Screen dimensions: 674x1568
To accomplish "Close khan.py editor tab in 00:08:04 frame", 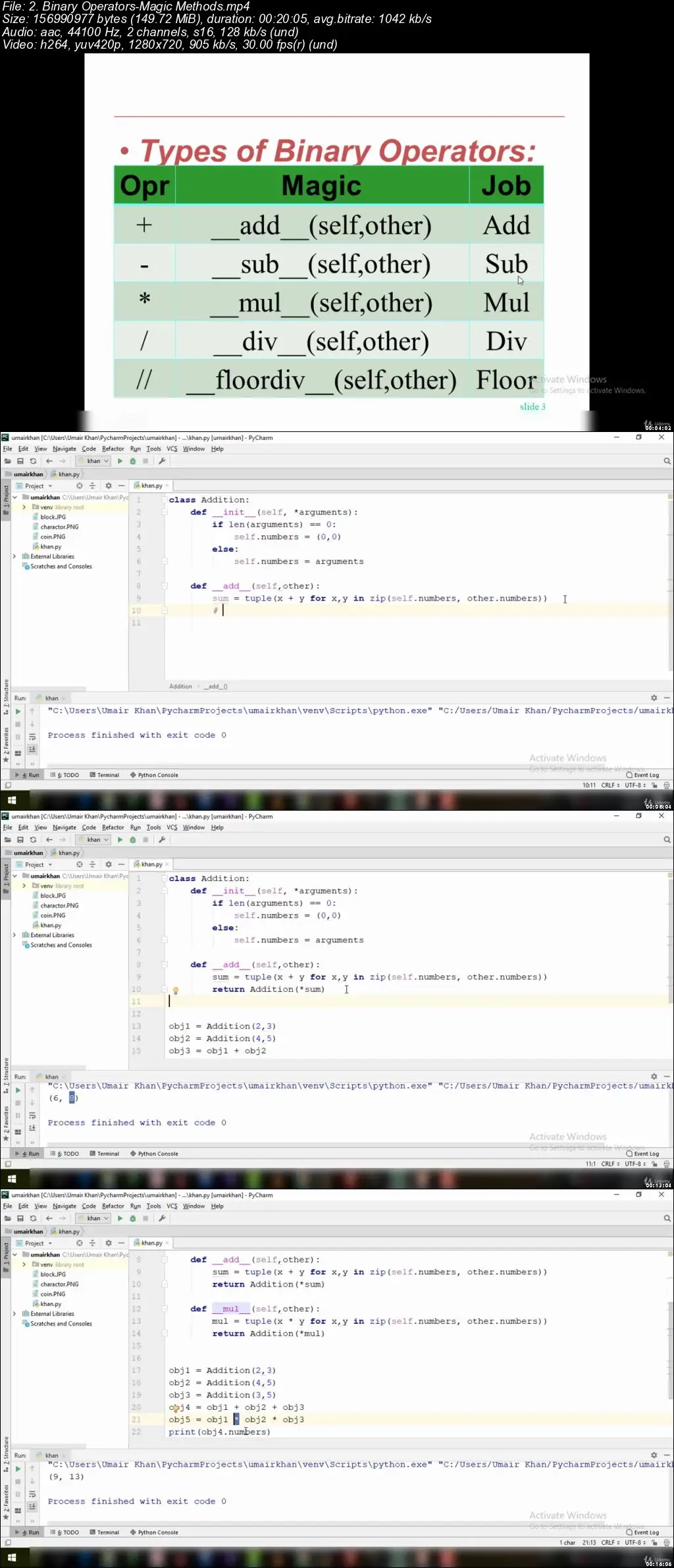I will coord(167,486).
